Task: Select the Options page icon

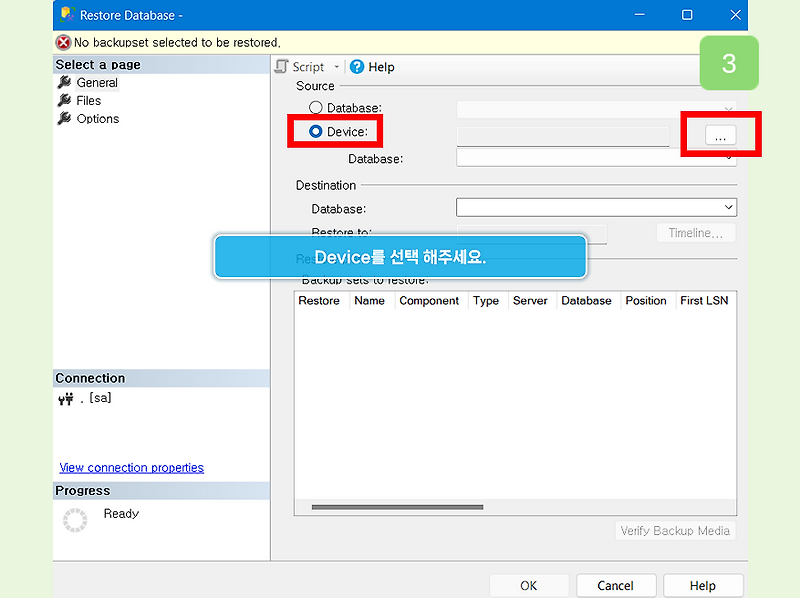Action: (x=64, y=118)
